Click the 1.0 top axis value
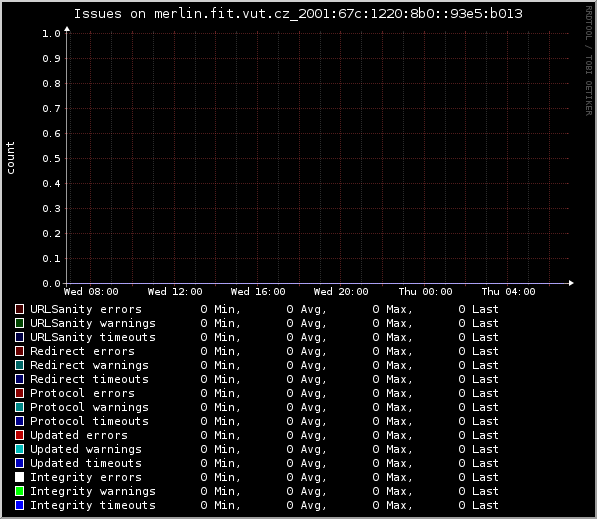Viewport: 597px width, 519px height. coord(51,34)
